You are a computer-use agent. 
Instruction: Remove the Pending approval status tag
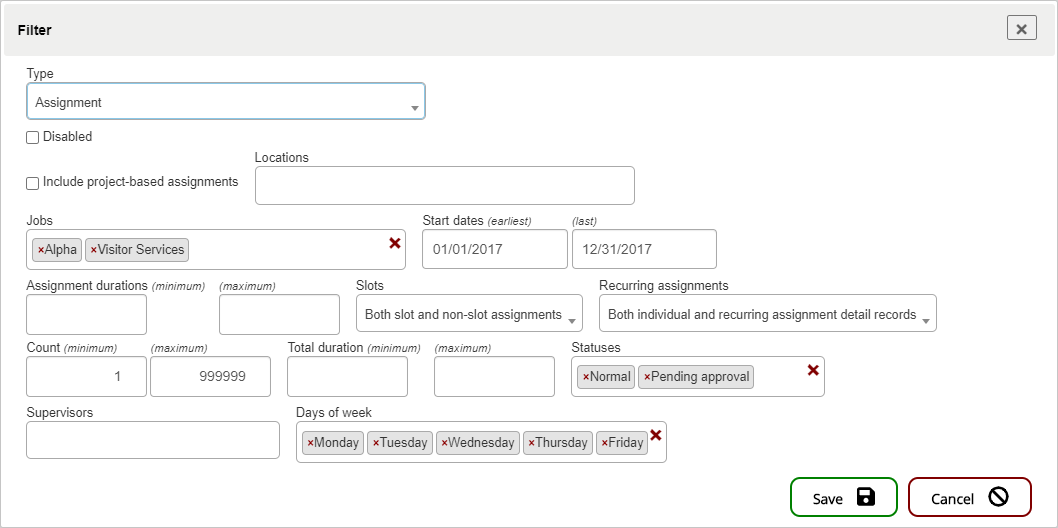[647, 377]
